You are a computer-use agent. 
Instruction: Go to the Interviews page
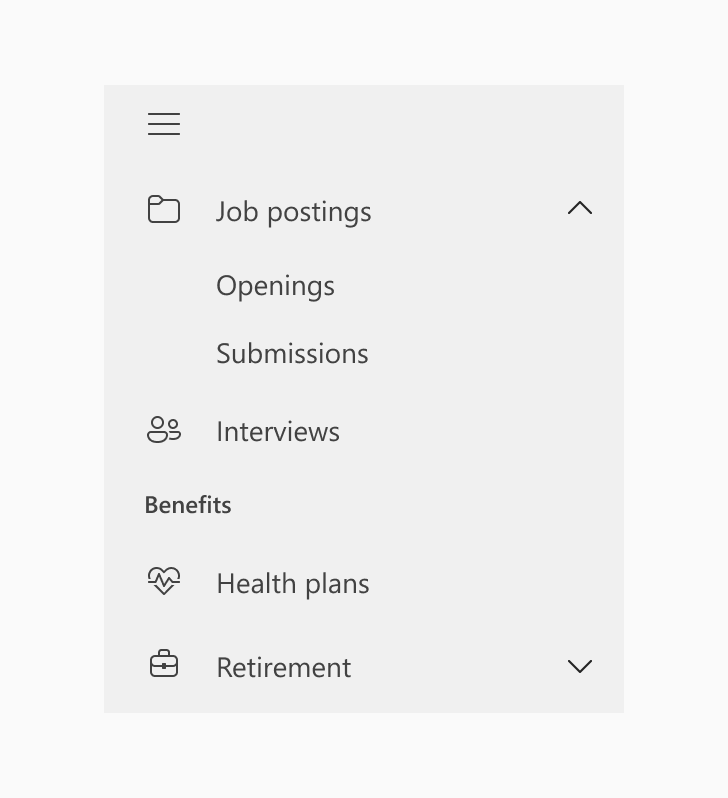click(x=364, y=431)
